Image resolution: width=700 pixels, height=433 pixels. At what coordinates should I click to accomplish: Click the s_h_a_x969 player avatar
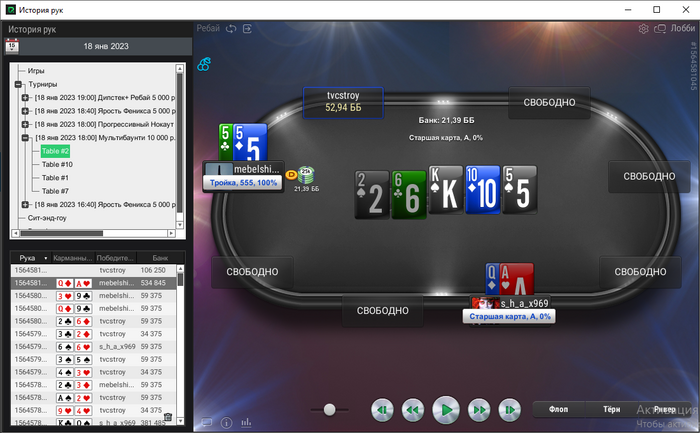(486, 303)
